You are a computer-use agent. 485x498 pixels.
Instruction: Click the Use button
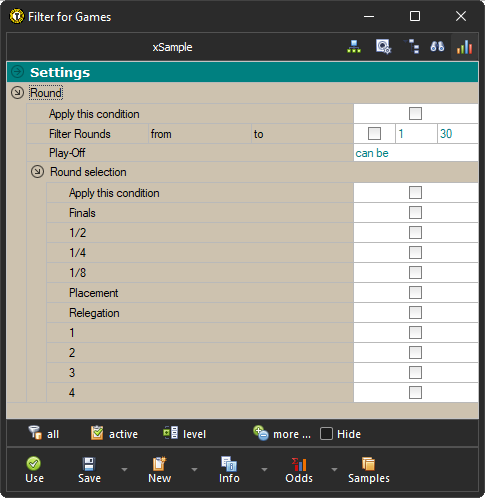click(34, 470)
